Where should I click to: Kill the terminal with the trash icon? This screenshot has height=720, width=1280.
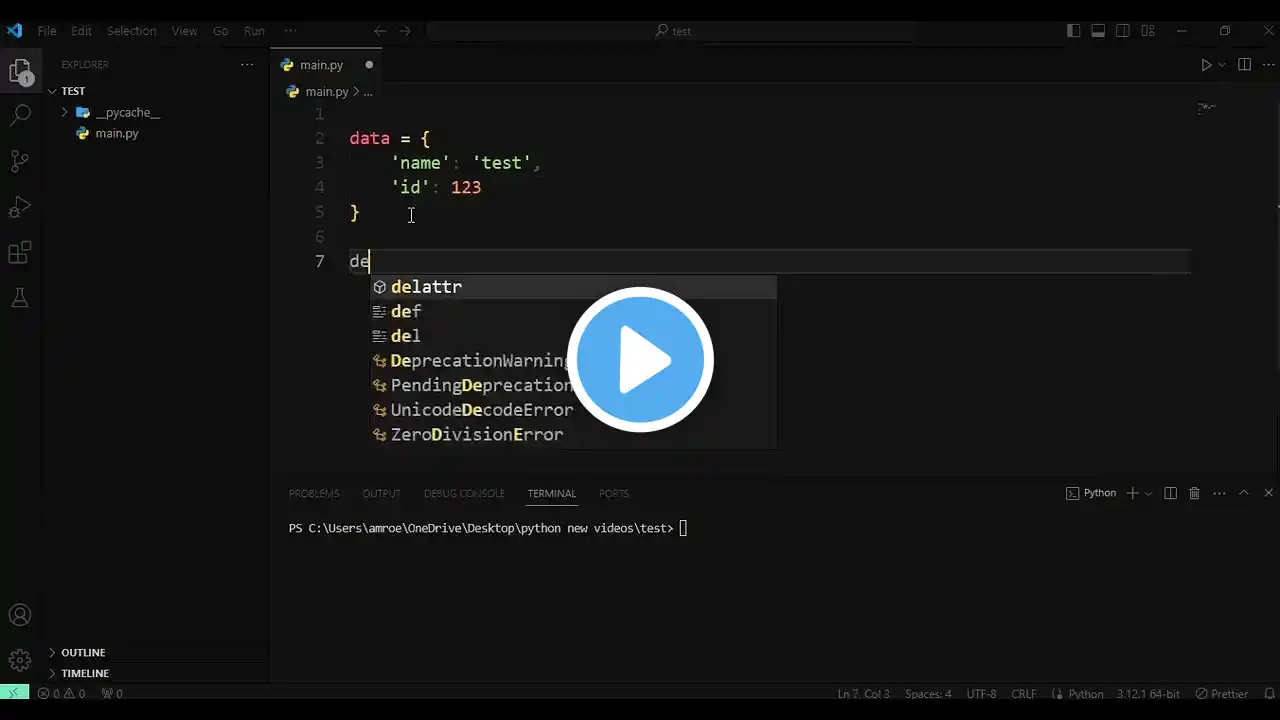(x=1194, y=493)
